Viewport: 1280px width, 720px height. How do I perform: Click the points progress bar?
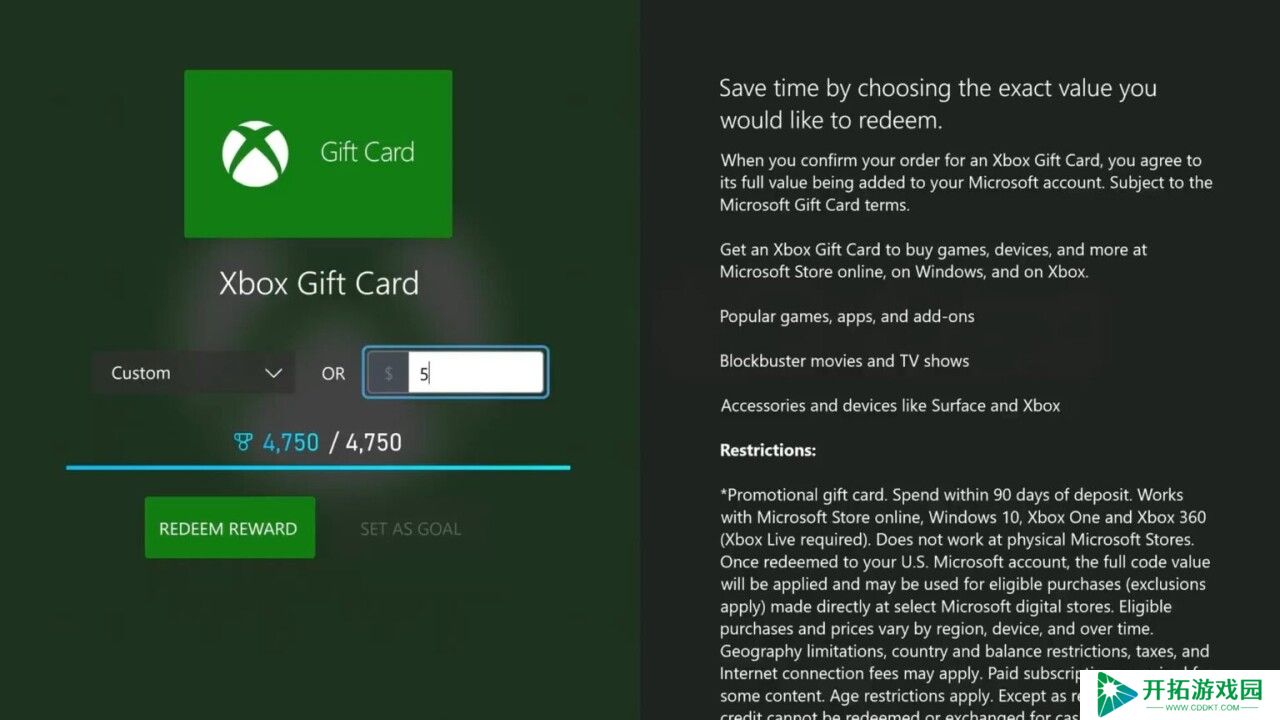coord(318,467)
